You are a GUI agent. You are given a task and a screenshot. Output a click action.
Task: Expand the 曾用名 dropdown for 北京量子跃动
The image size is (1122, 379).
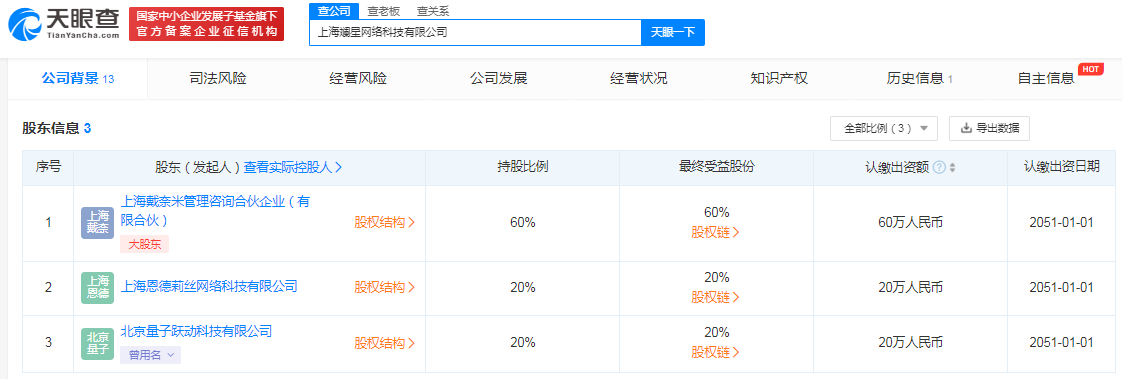150,354
